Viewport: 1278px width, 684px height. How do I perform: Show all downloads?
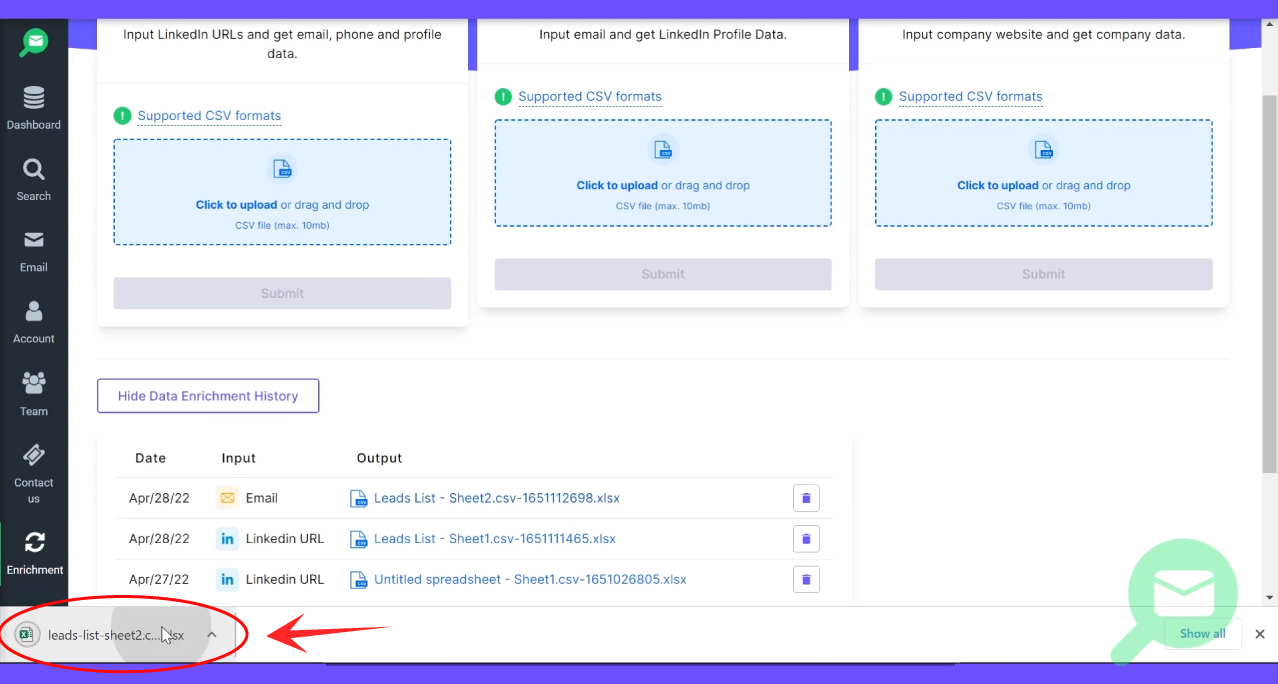click(1202, 634)
